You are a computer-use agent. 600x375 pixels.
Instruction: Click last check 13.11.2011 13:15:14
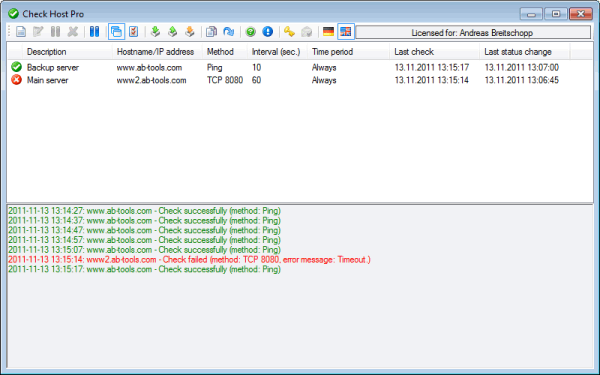tap(432, 80)
